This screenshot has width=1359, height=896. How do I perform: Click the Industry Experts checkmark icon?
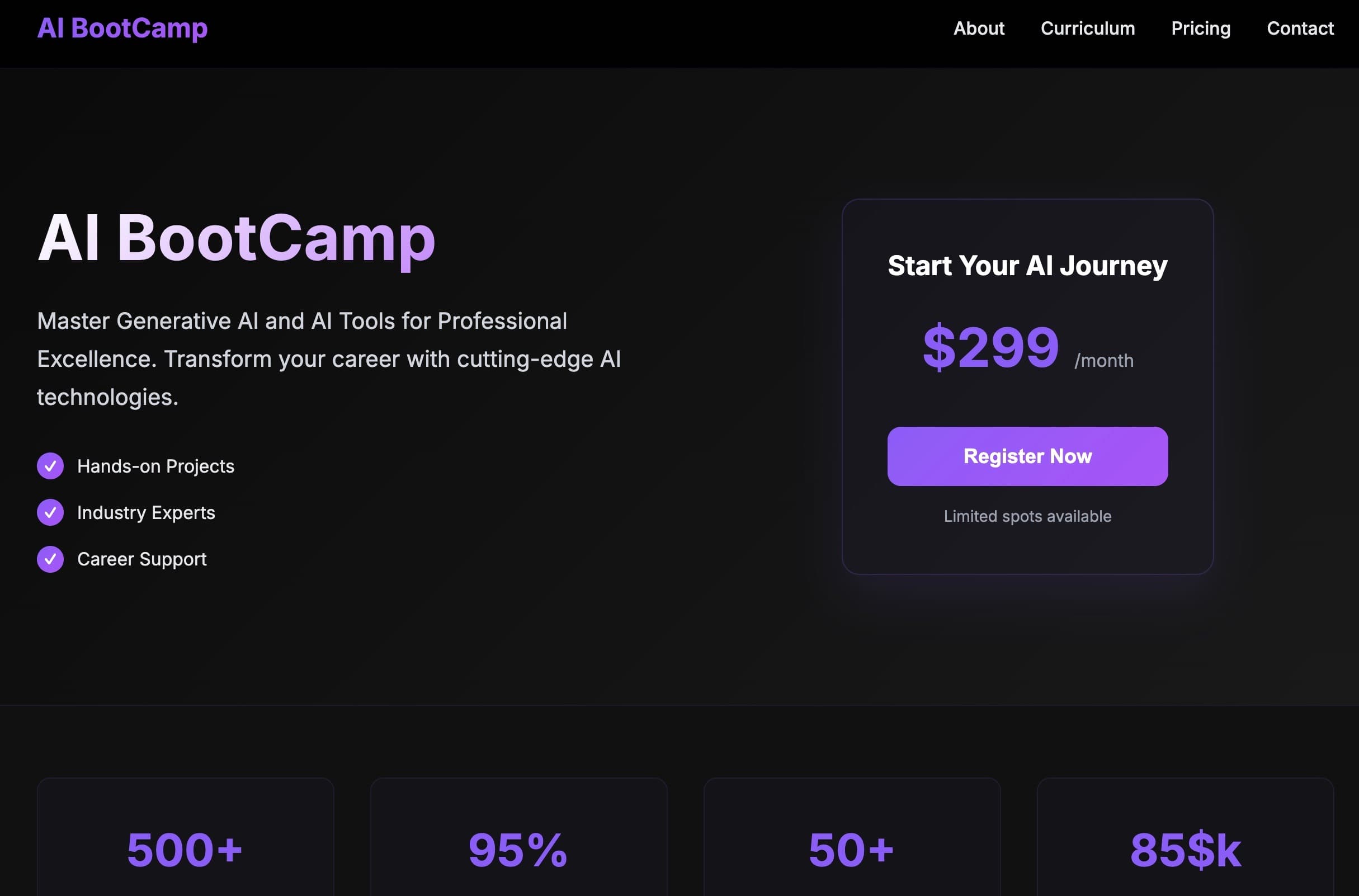pyautogui.click(x=51, y=512)
